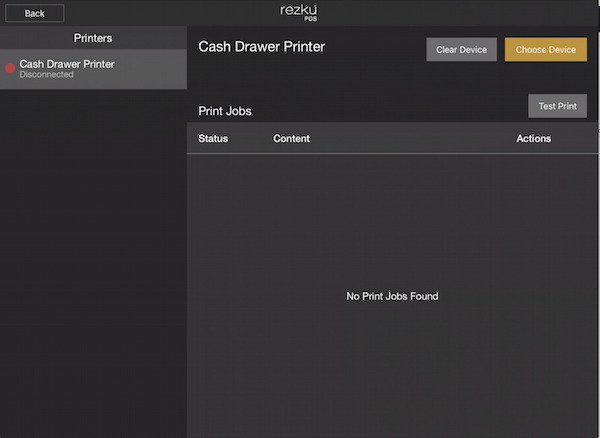
Task: Click the Cash Drawer Printer page title
Action: [x=261, y=47]
